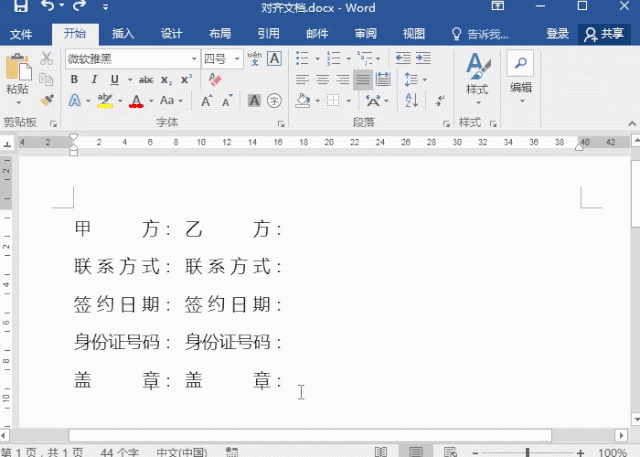Expand the 粘贴 options dropdown
The image size is (640, 457).
tap(18, 102)
